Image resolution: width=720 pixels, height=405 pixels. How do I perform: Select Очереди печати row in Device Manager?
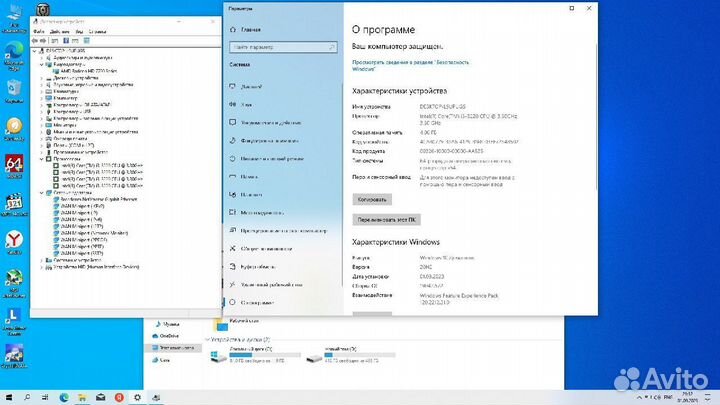click(x=67, y=139)
